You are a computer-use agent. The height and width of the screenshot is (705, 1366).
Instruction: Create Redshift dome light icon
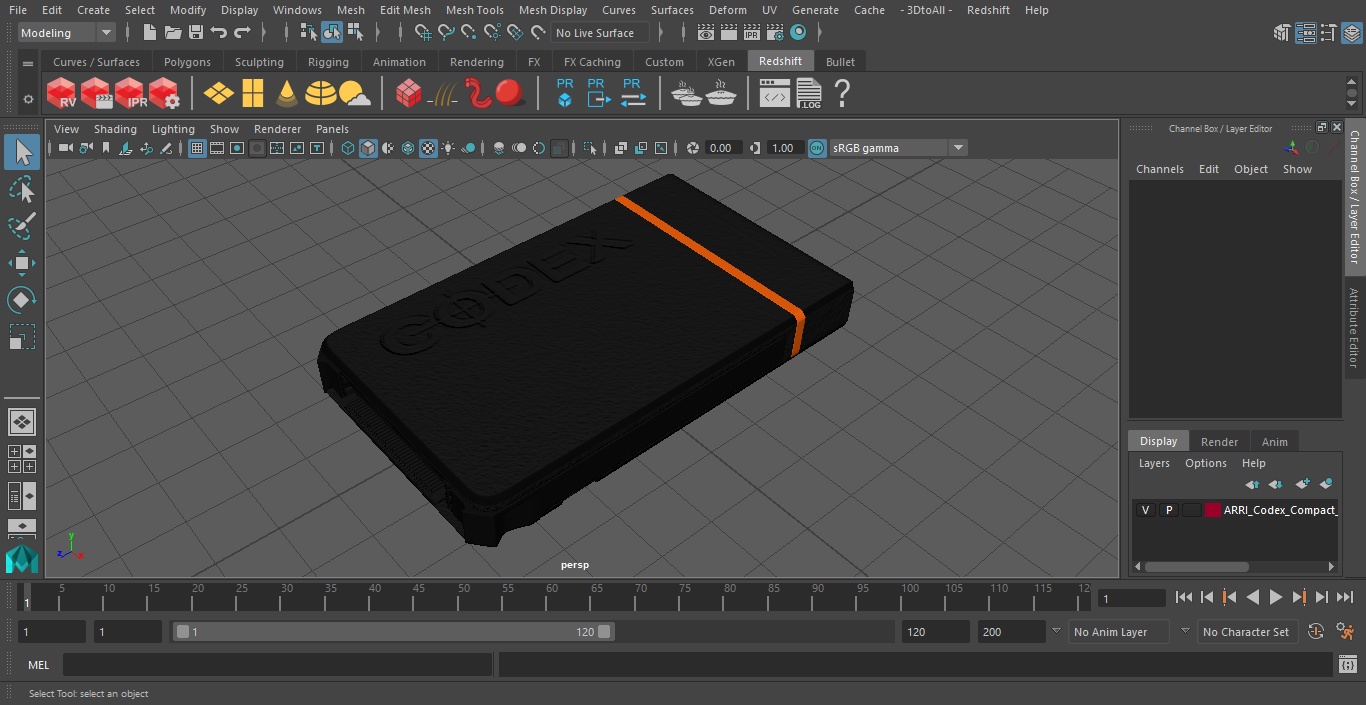tap(321, 94)
